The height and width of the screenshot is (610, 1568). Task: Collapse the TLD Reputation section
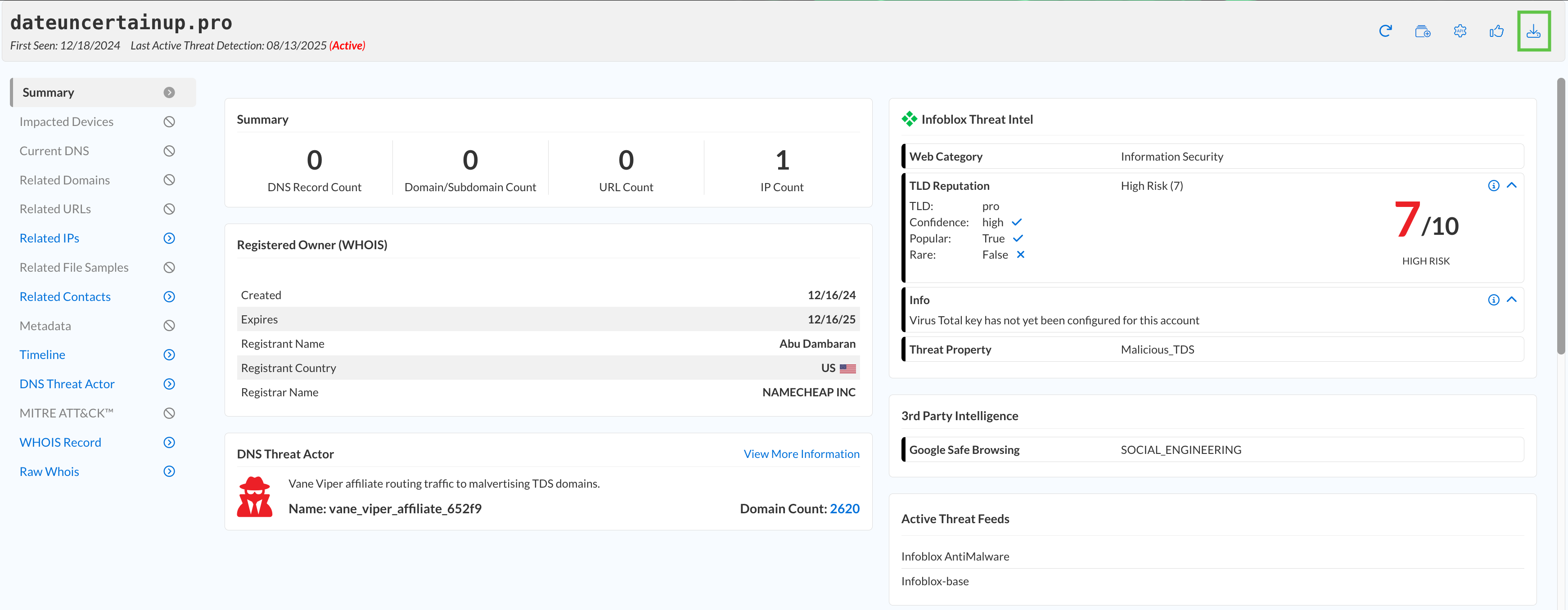(1511, 185)
